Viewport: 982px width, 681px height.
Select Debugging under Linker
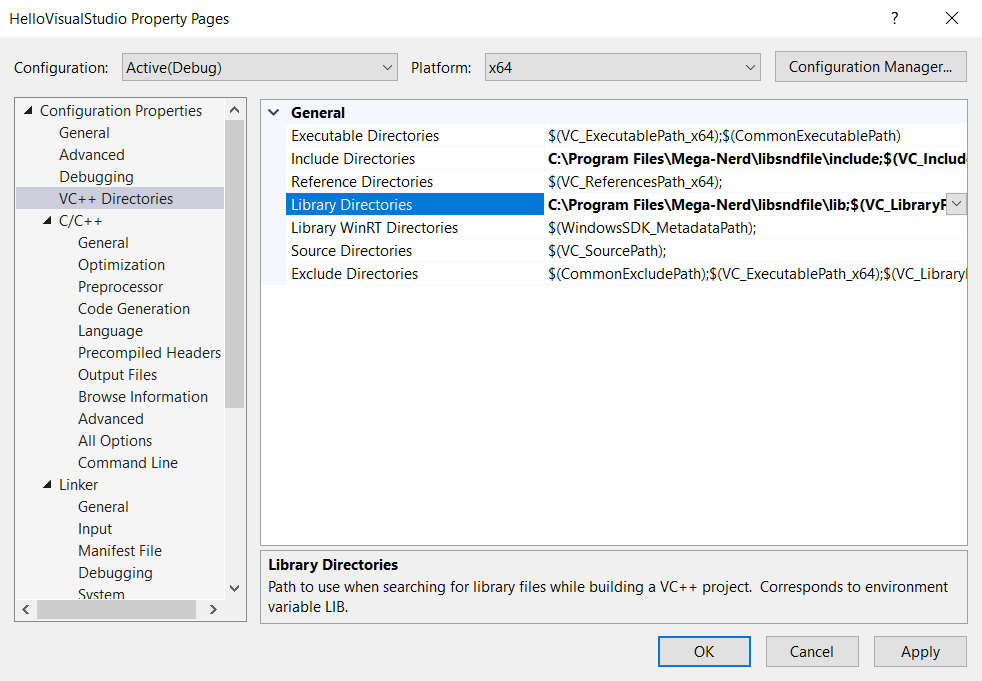pyautogui.click(x=115, y=573)
